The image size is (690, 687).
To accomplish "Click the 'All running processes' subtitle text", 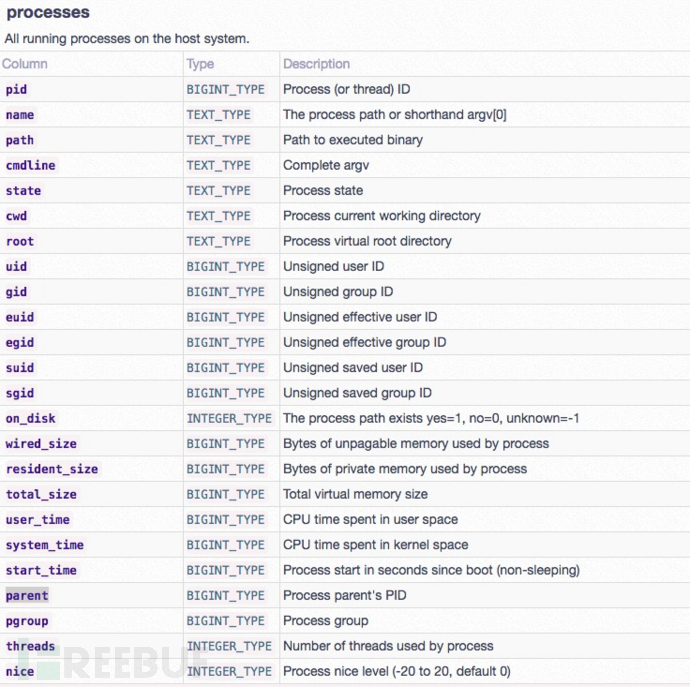I will point(126,39).
